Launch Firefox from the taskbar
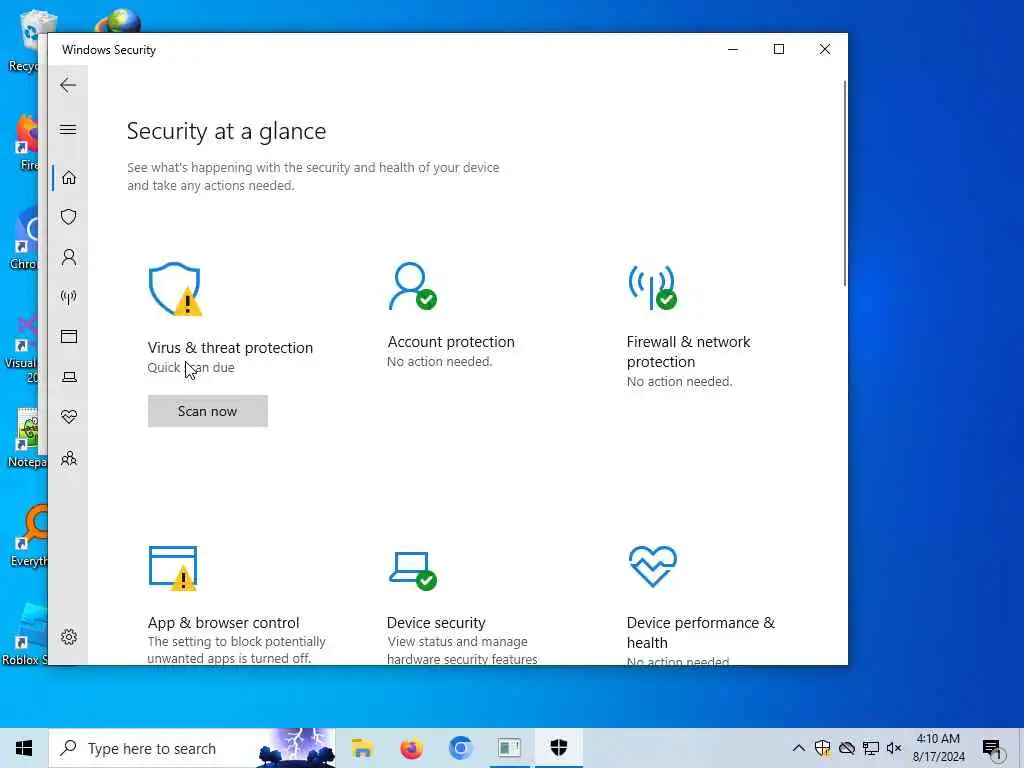Screen dimensions: 1024x768 point(411,748)
